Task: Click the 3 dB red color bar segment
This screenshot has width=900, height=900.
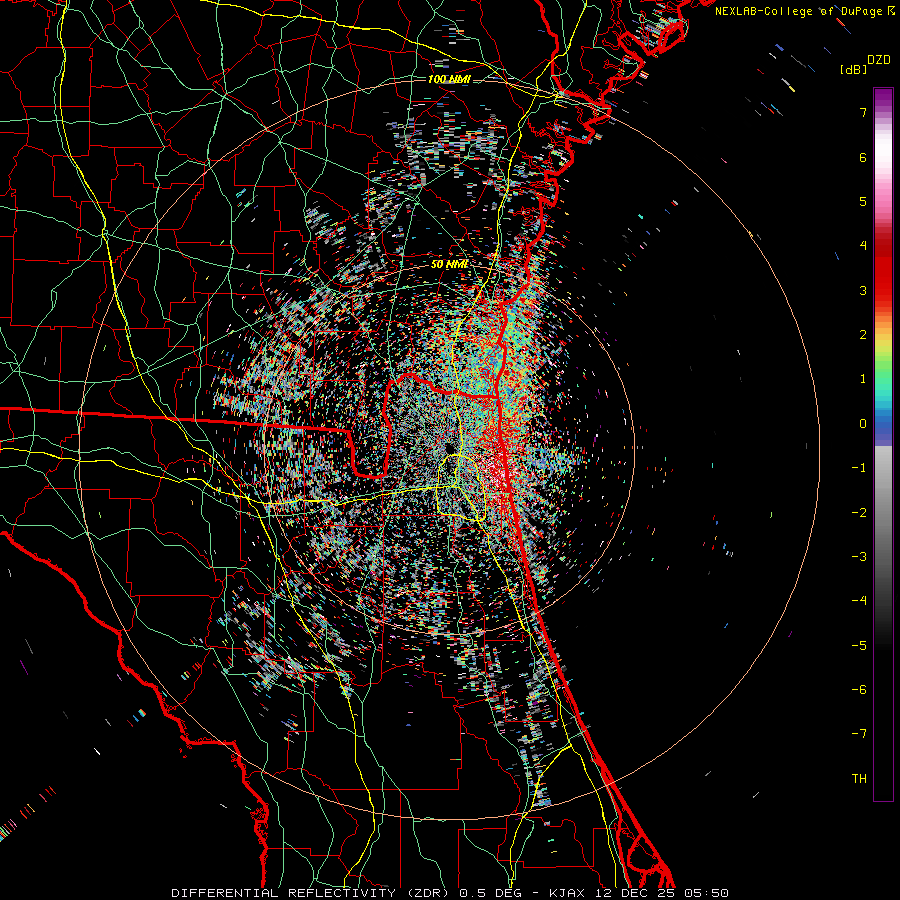Action: (883, 290)
